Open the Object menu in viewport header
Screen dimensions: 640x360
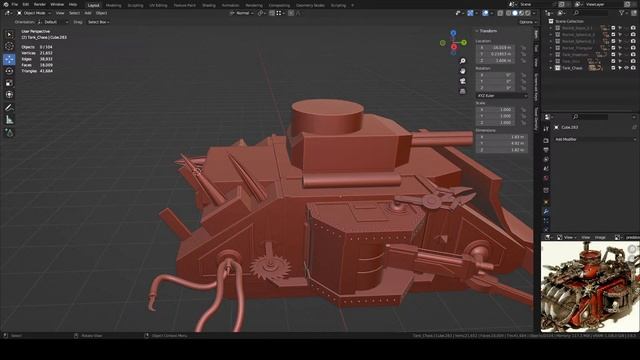pyautogui.click(x=101, y=13)
